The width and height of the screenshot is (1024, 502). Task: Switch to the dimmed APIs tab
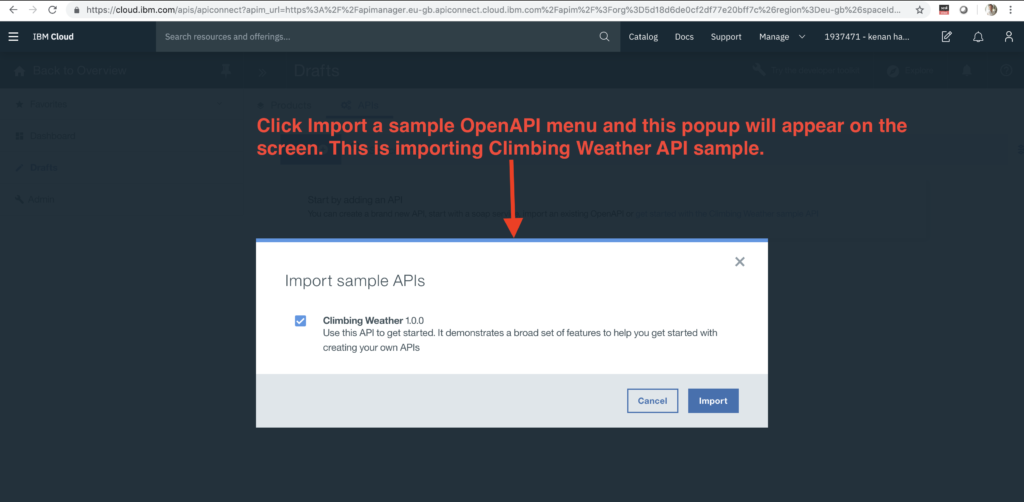tap(359, 104)
